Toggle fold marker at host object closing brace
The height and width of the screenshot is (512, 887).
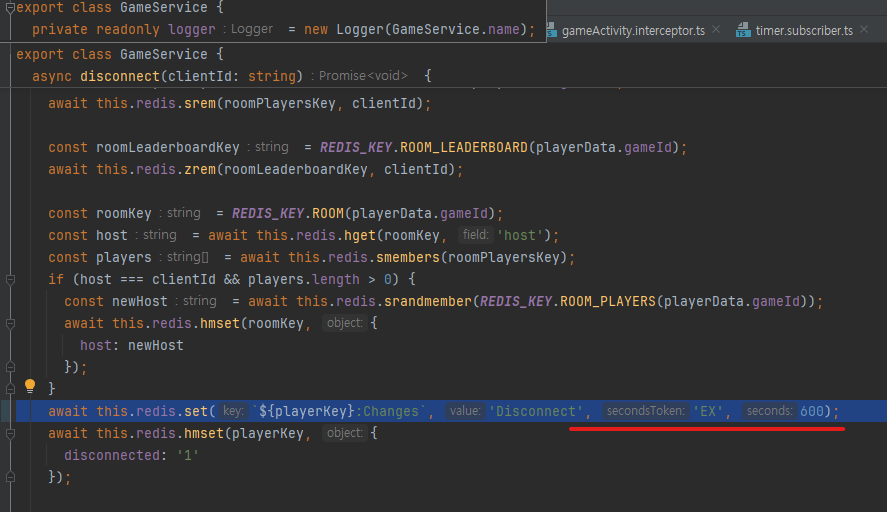10,367
